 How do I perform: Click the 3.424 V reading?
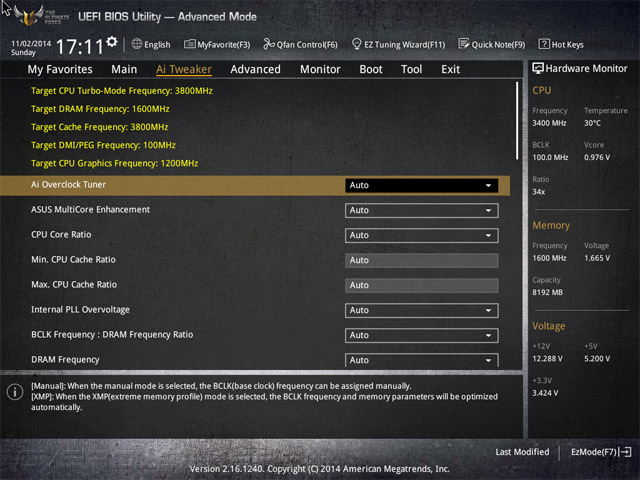point(545,393)
